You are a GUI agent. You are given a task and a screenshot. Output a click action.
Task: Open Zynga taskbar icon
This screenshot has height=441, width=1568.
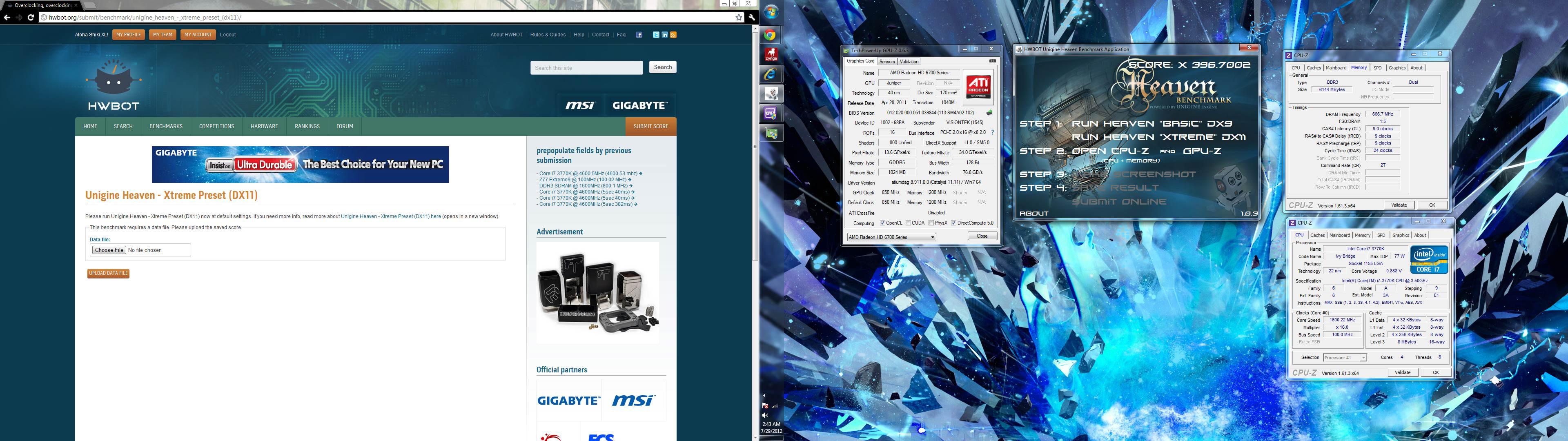pos(771,55)
